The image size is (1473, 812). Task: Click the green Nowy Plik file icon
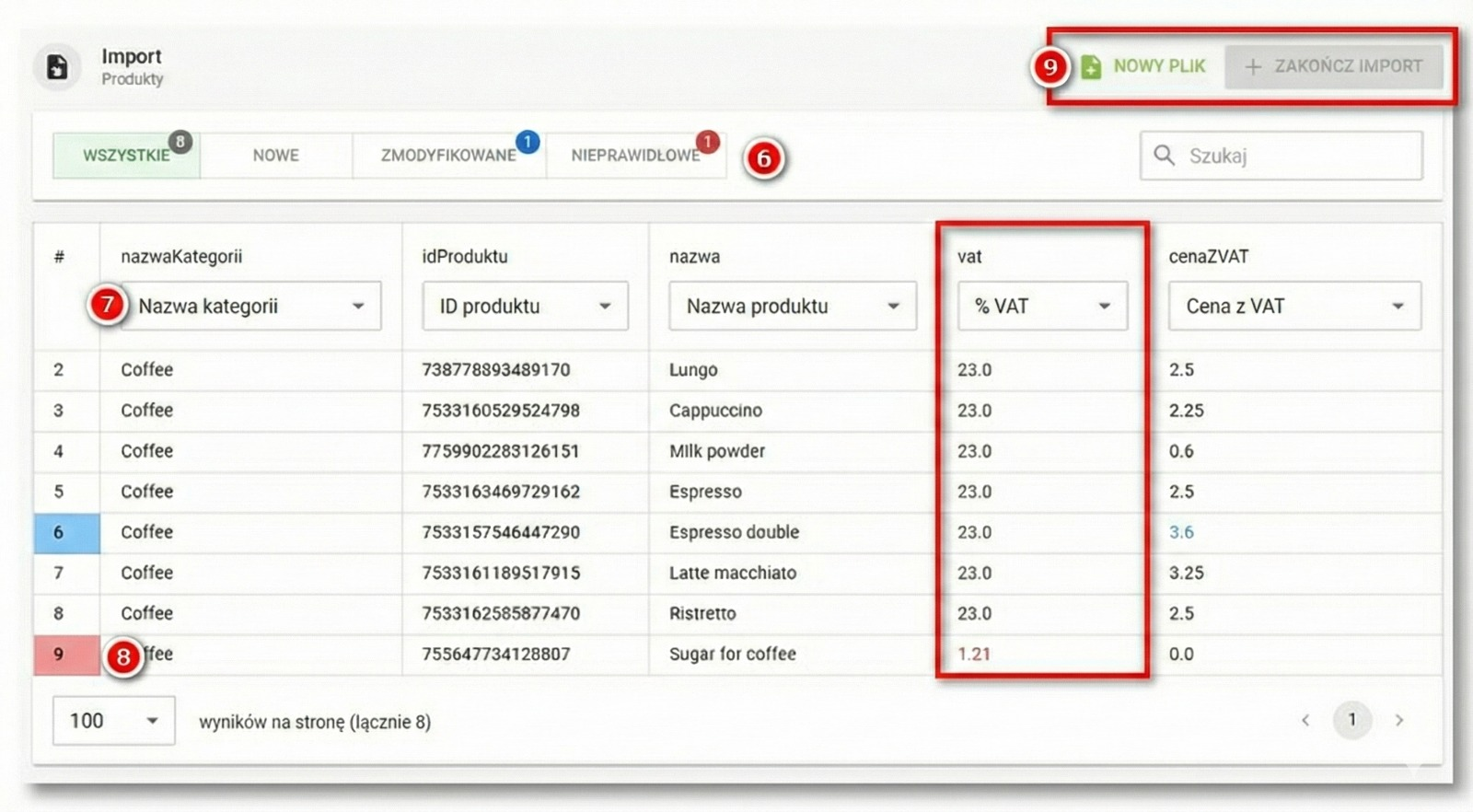[1091, 66]
